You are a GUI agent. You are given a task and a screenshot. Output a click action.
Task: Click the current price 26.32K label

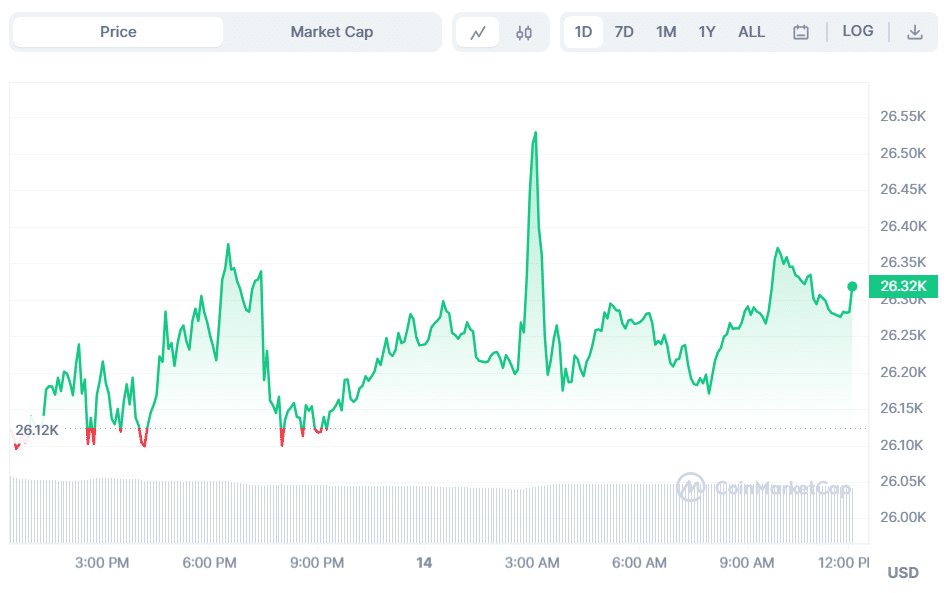904,287
